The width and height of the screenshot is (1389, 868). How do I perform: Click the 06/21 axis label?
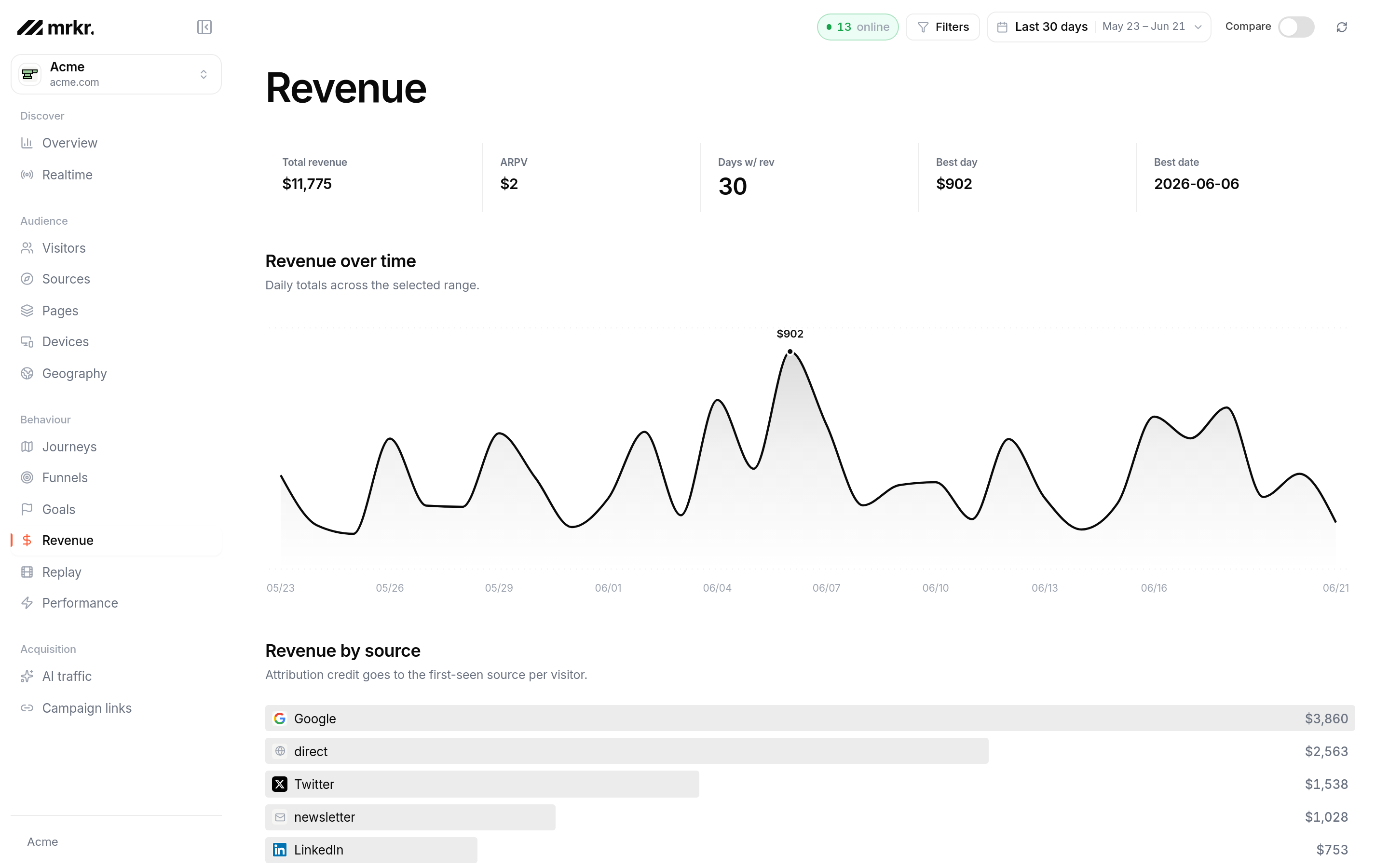point(1335,588)
